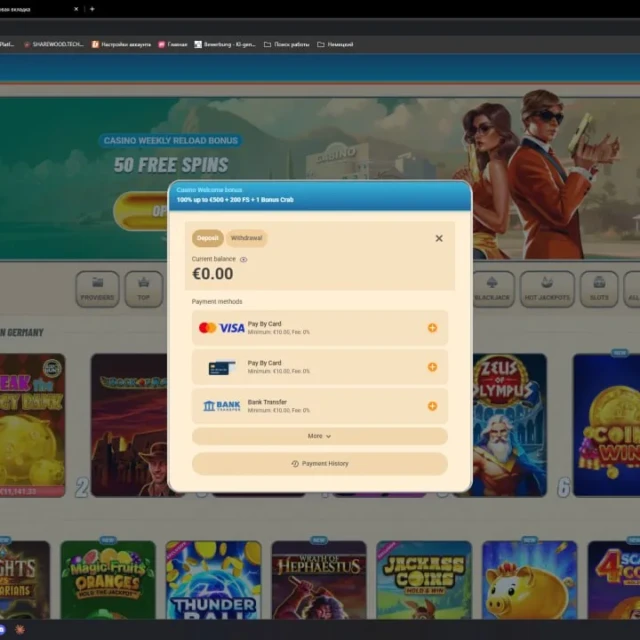Open the Coin Win game thumbnail
640x640 pixels.
click(607, 425)
